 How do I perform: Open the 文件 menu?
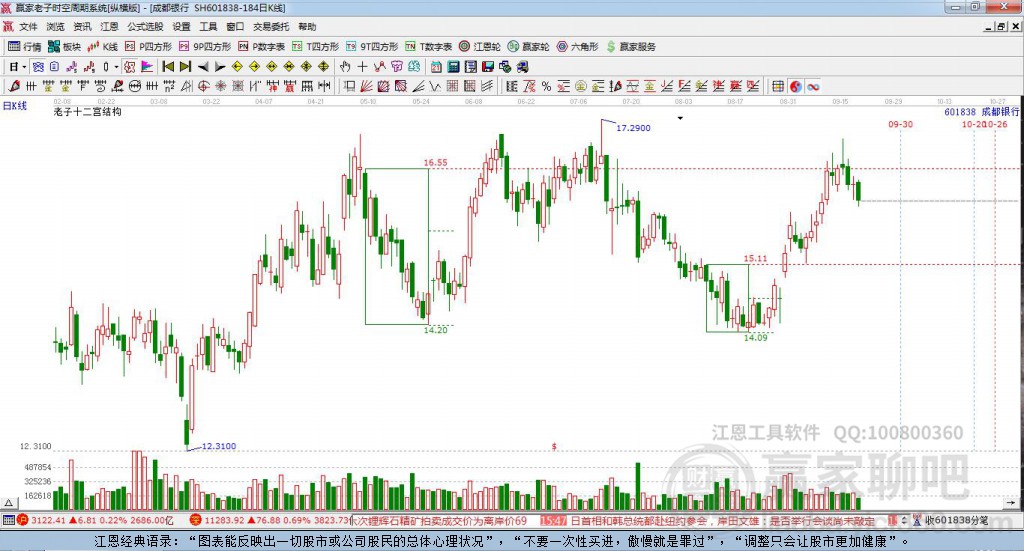tap(28, 27)
